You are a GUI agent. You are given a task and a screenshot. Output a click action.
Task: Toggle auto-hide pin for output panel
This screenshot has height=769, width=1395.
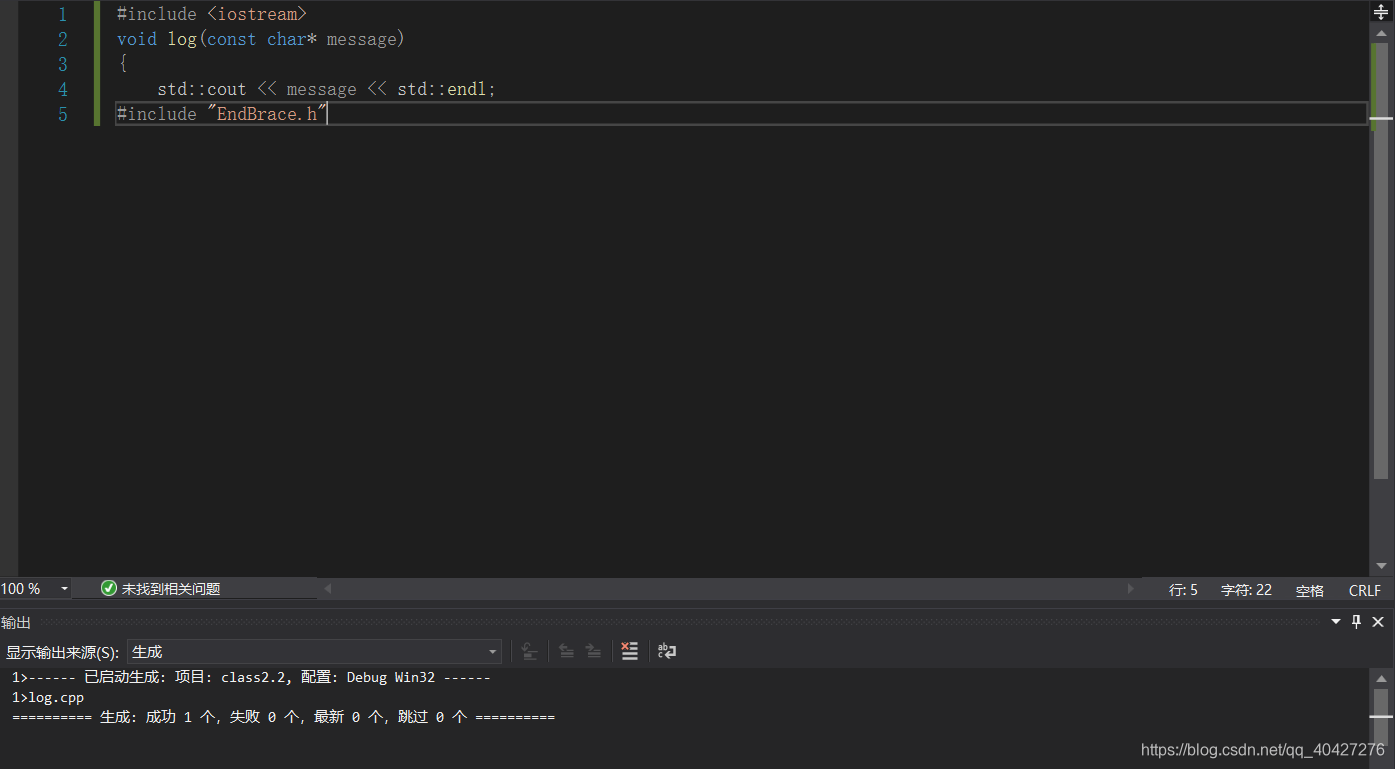pos(1357,622)
